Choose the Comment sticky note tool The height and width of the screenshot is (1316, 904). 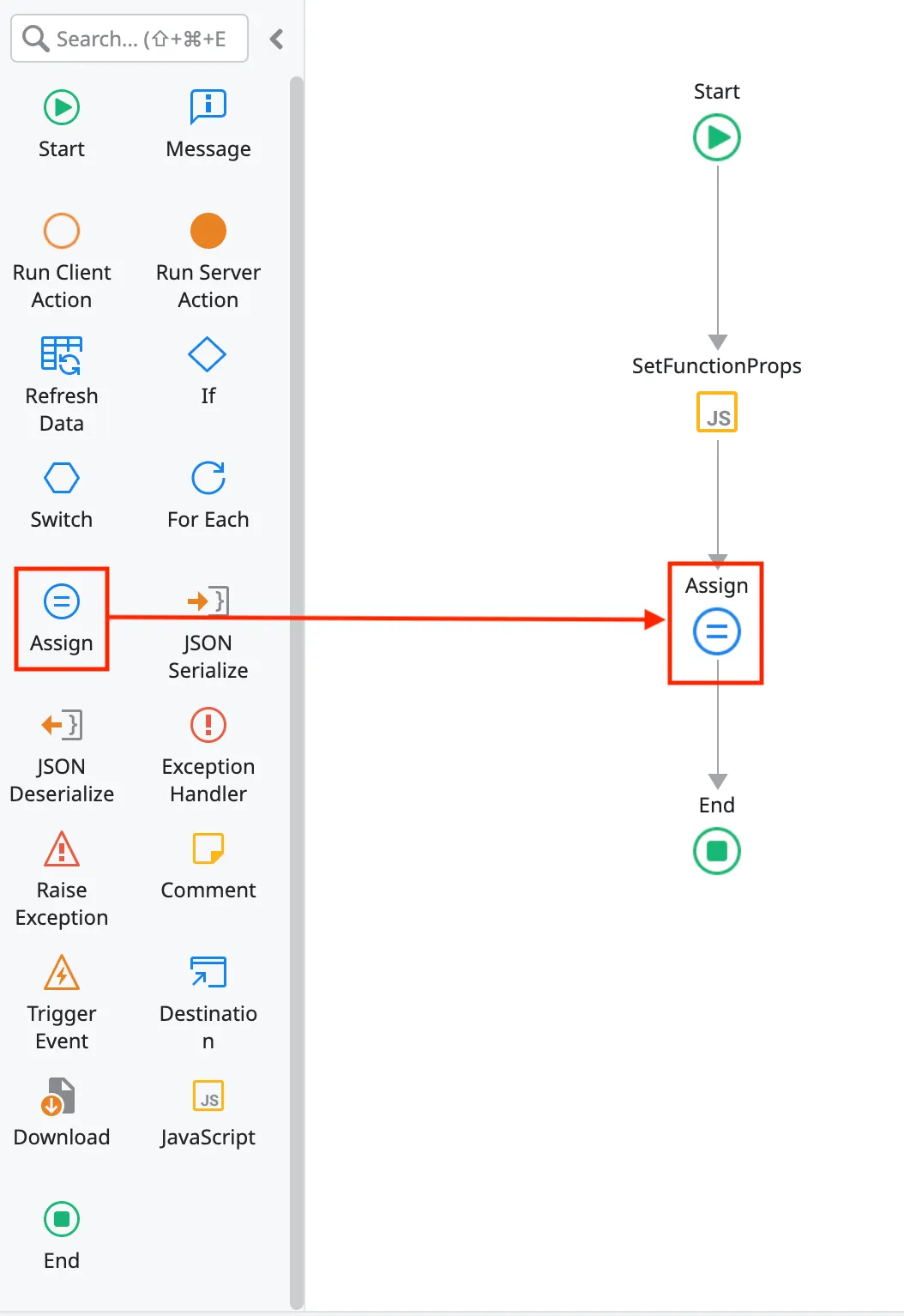coord(208,849)
